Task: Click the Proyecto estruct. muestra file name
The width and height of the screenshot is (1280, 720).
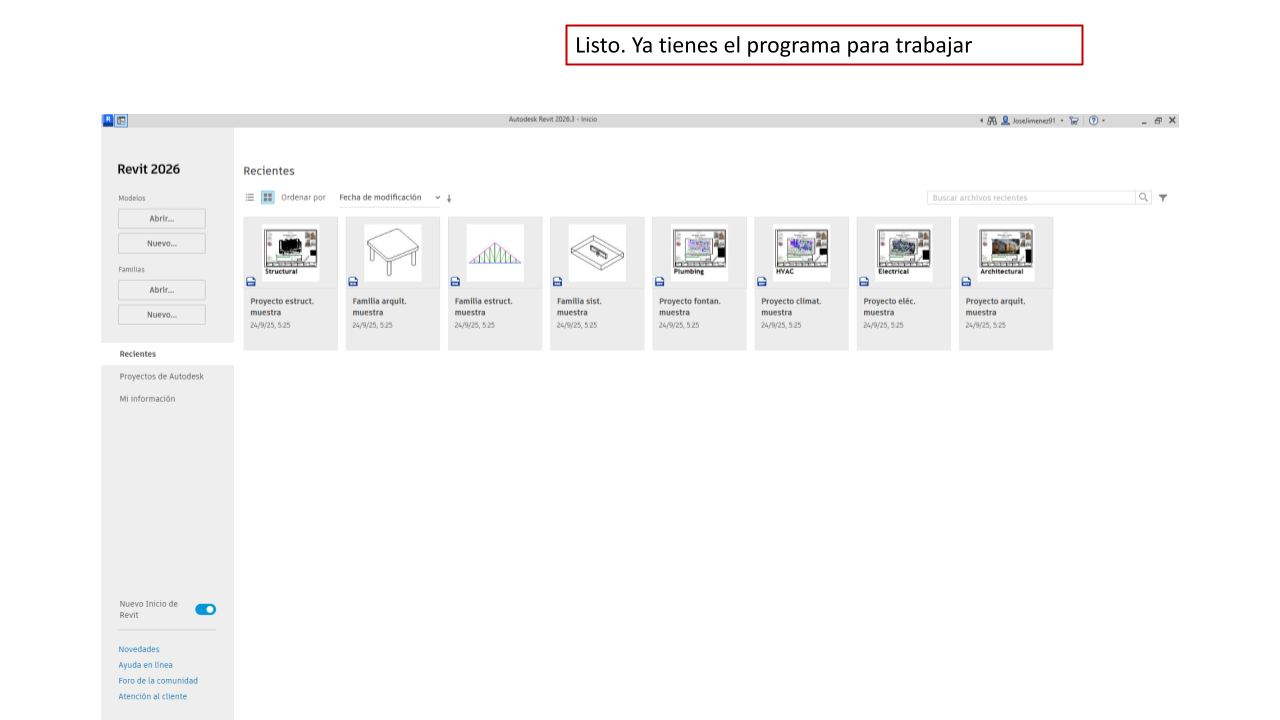Action: [x=282, y=307]
